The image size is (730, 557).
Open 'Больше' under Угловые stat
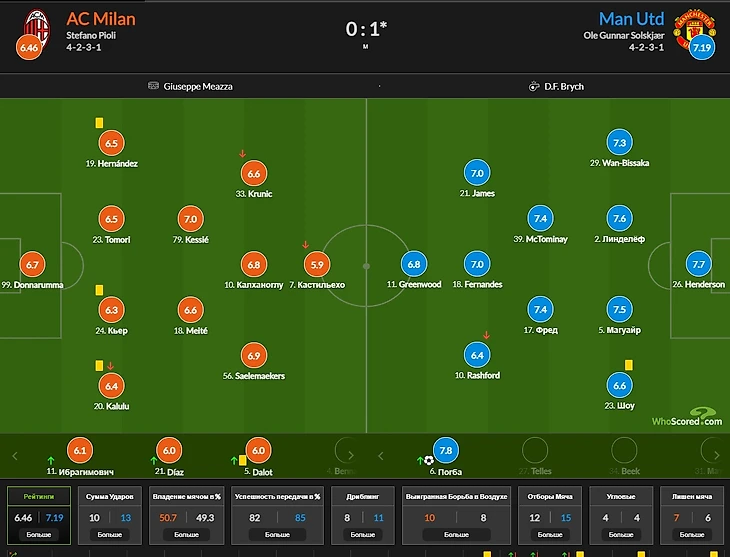point(621,536)
